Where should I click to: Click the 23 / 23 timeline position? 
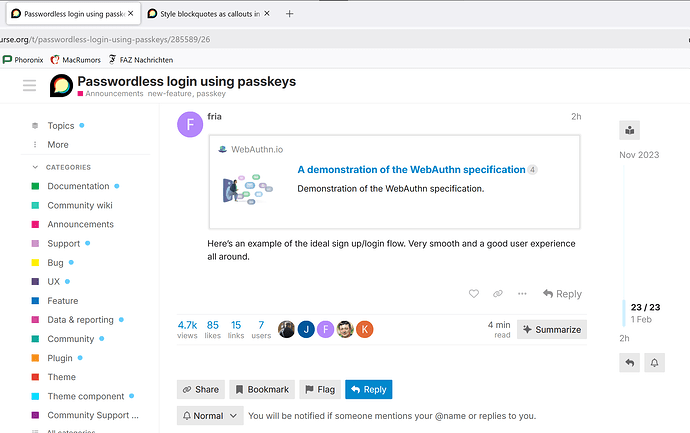tap(645, 307)
